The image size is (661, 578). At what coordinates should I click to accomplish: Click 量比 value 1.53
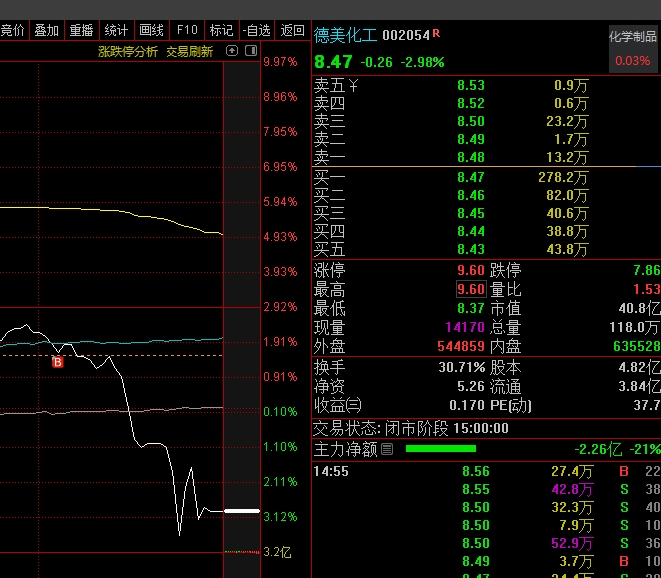tap(647, 289)
